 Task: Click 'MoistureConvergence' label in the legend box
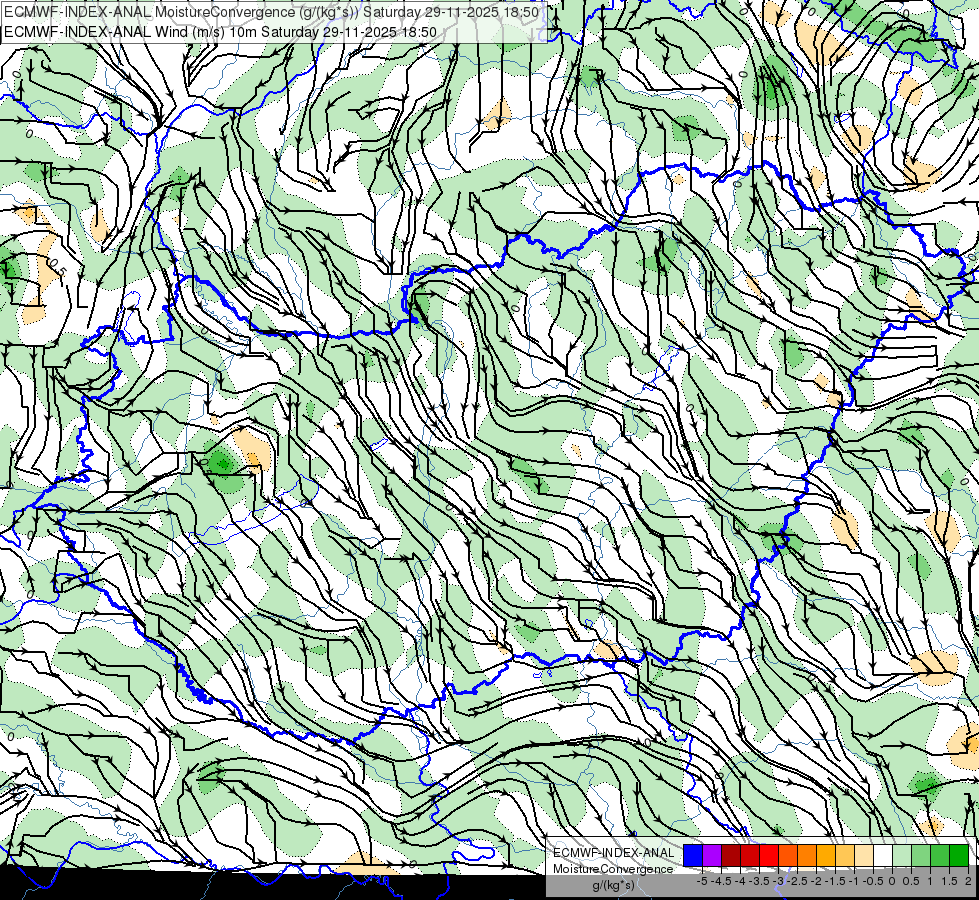(x=613, y=869)
